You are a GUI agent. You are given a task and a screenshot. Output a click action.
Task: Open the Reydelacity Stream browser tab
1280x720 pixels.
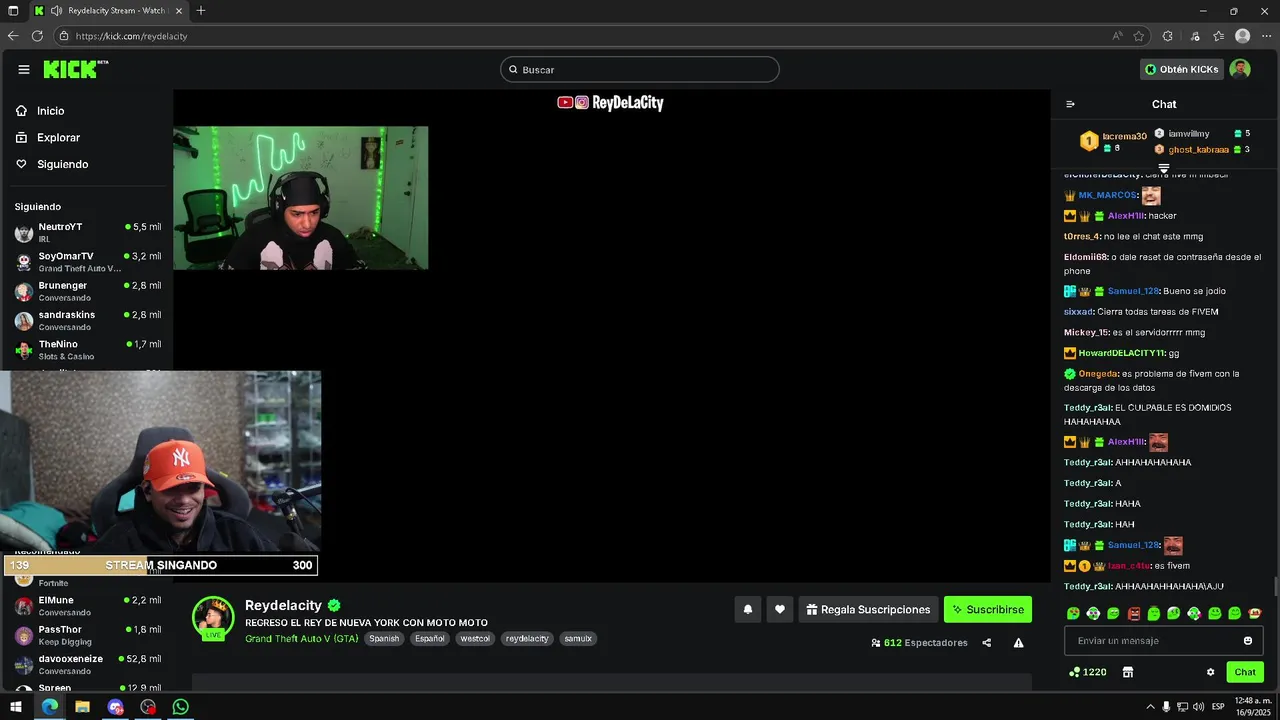click(x=108, y=11)
